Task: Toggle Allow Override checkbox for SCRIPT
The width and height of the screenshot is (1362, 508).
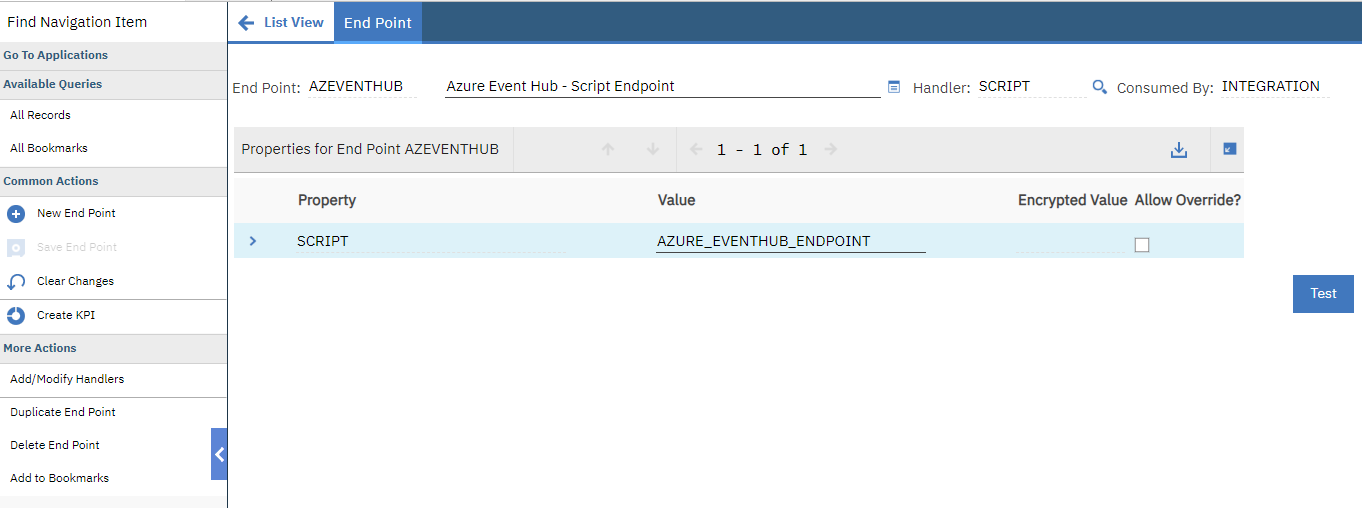Action: tap(1142, 245)
